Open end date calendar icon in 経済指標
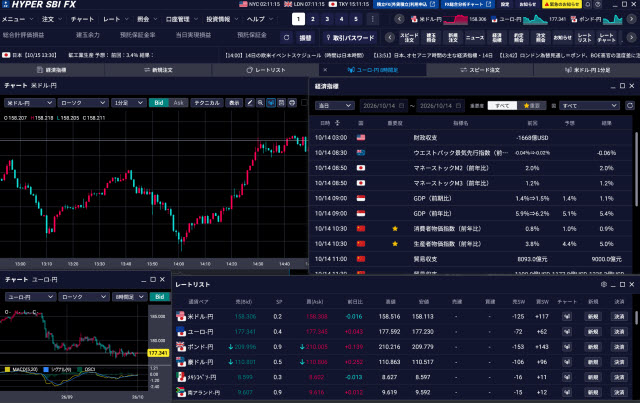 pos(458,106)
